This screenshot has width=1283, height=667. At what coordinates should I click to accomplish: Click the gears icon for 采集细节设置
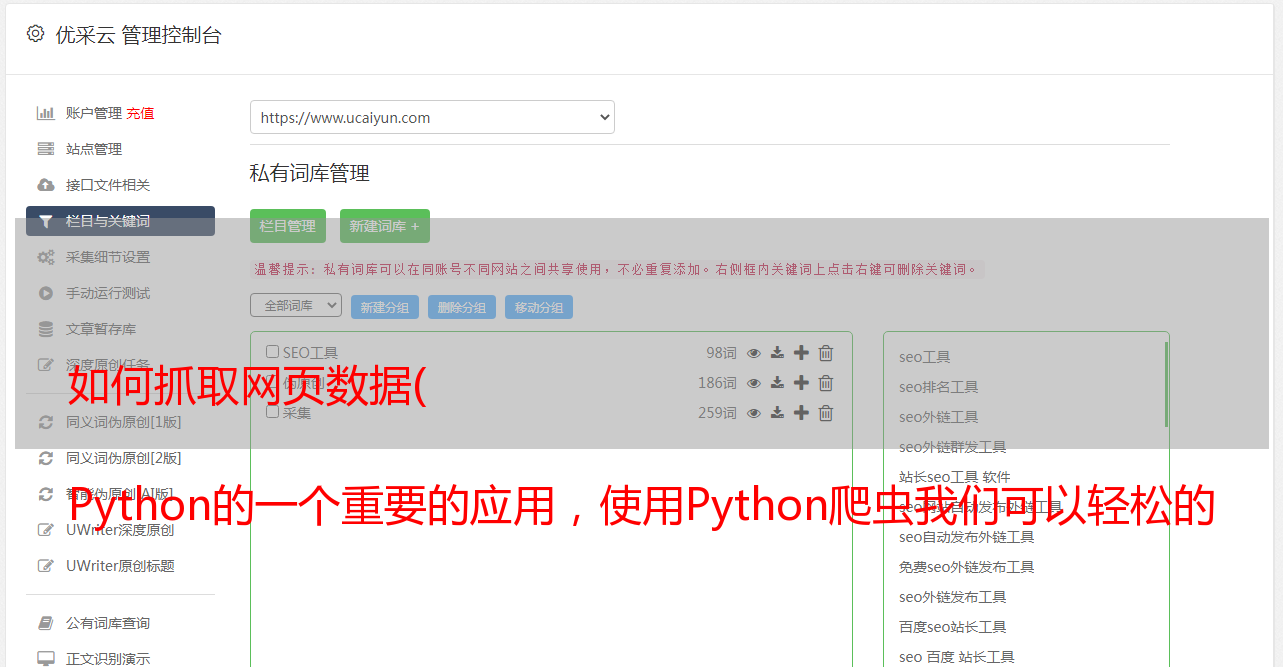[x=46, y=257]
